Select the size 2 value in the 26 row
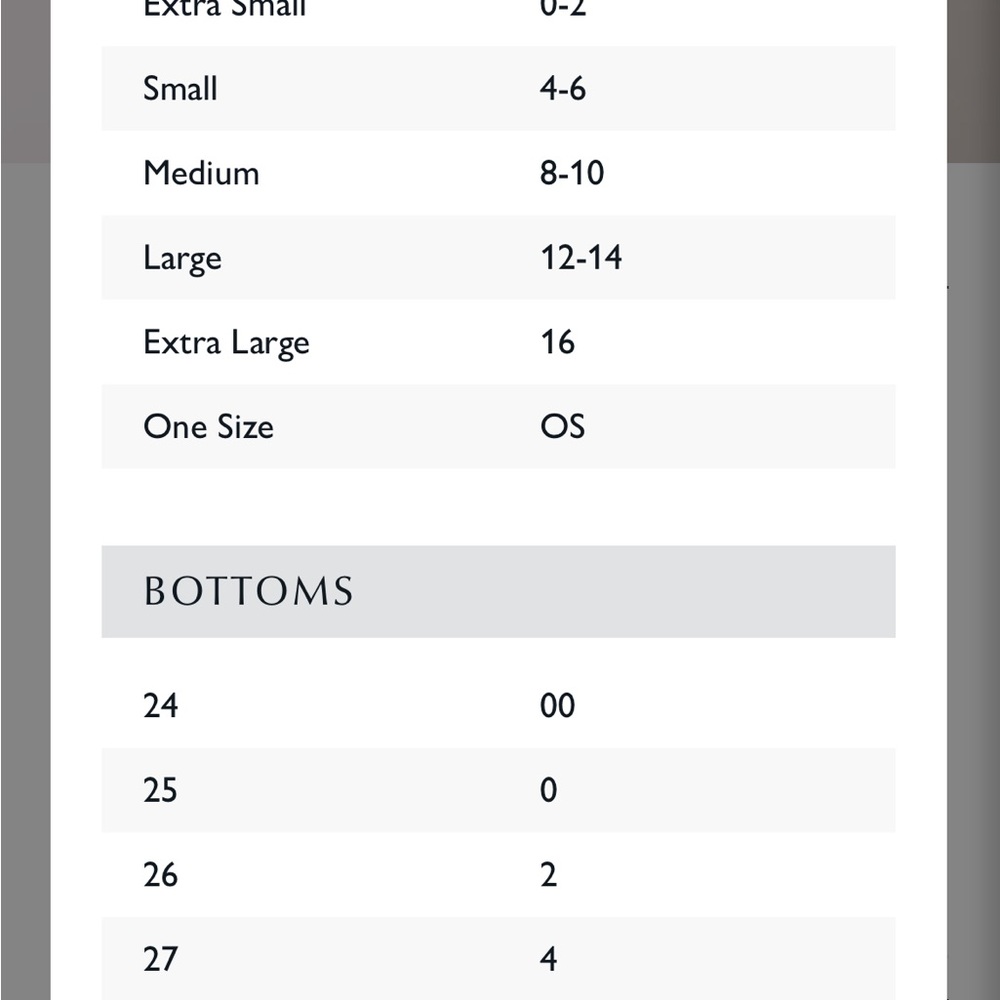 click(x=548, y=874)
